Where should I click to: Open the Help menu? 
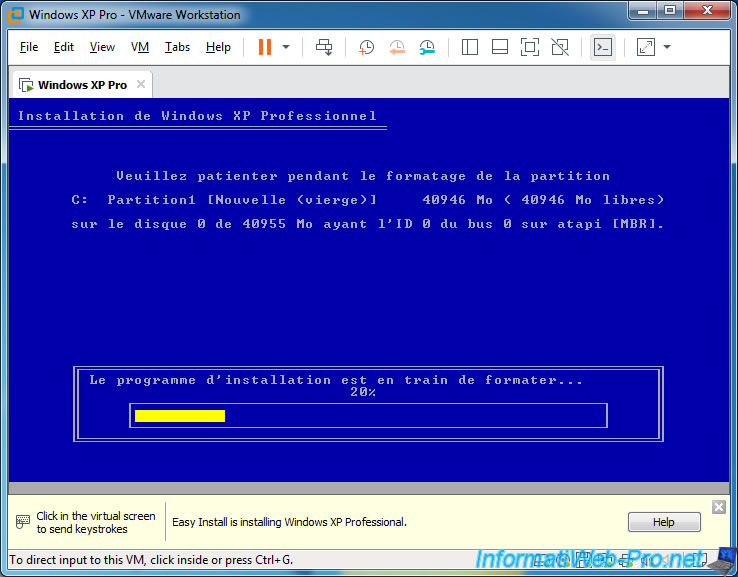click(x=218, y=47)
